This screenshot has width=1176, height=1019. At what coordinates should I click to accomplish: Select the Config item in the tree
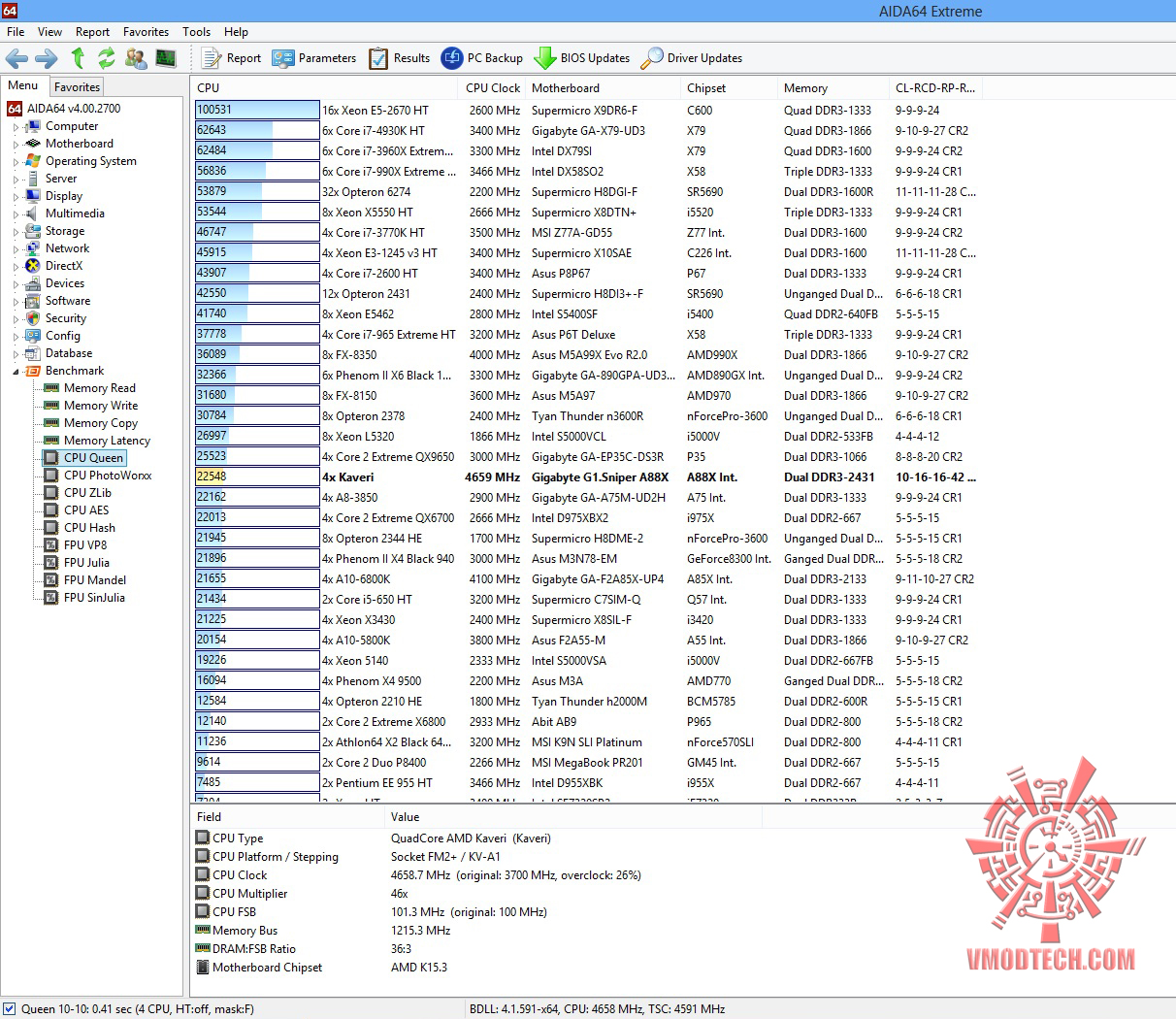point(63,336)
